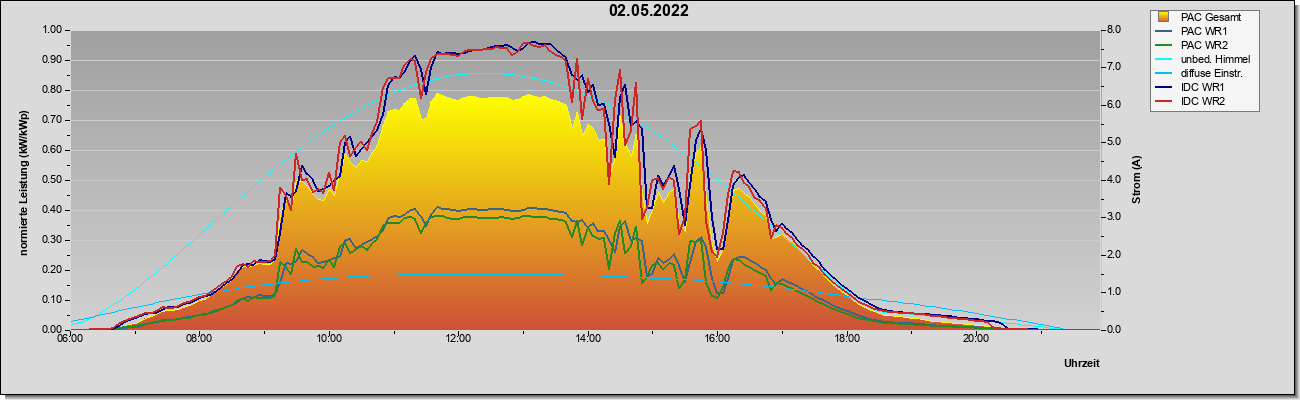Click the 0.50 tick on the left axis
Viewport: 1300px width, 400px height.
52,180
